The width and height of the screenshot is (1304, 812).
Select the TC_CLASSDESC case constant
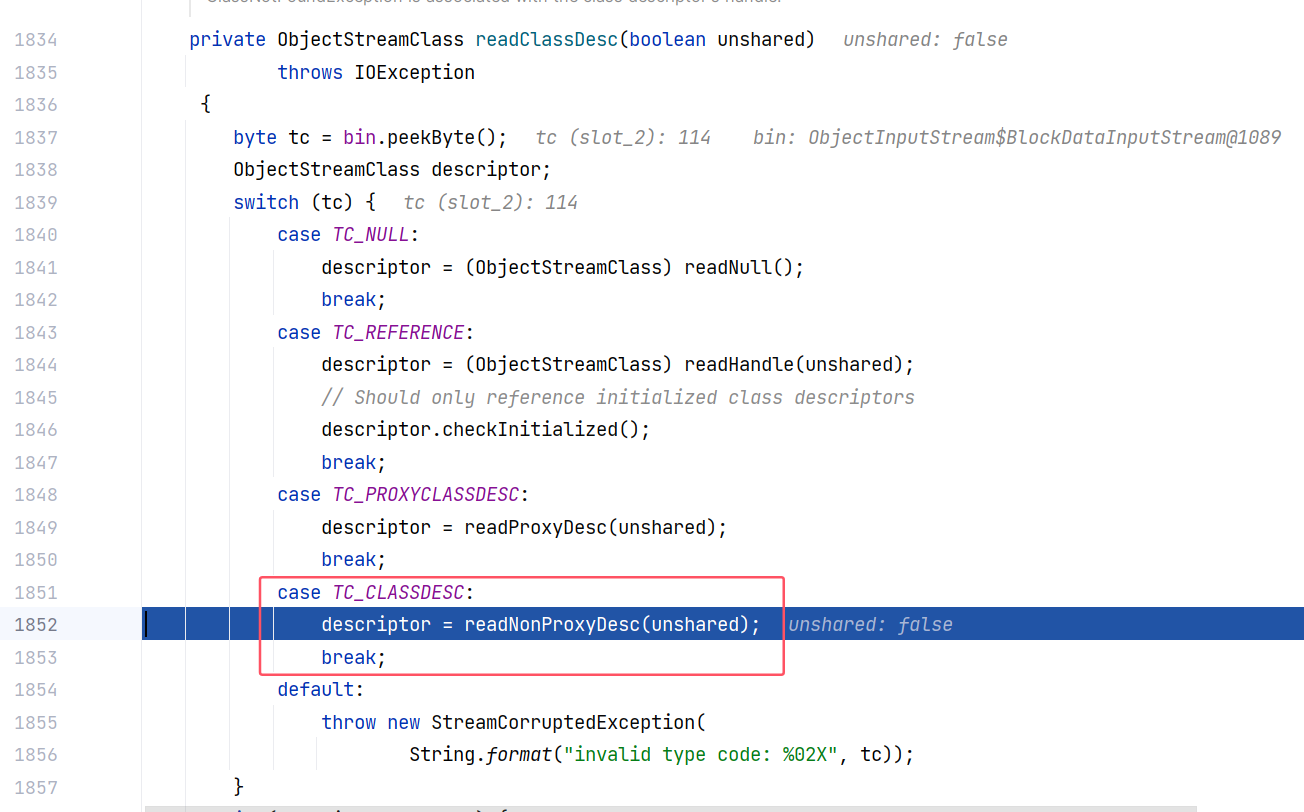pyautogui.click(x=398, y=593)
